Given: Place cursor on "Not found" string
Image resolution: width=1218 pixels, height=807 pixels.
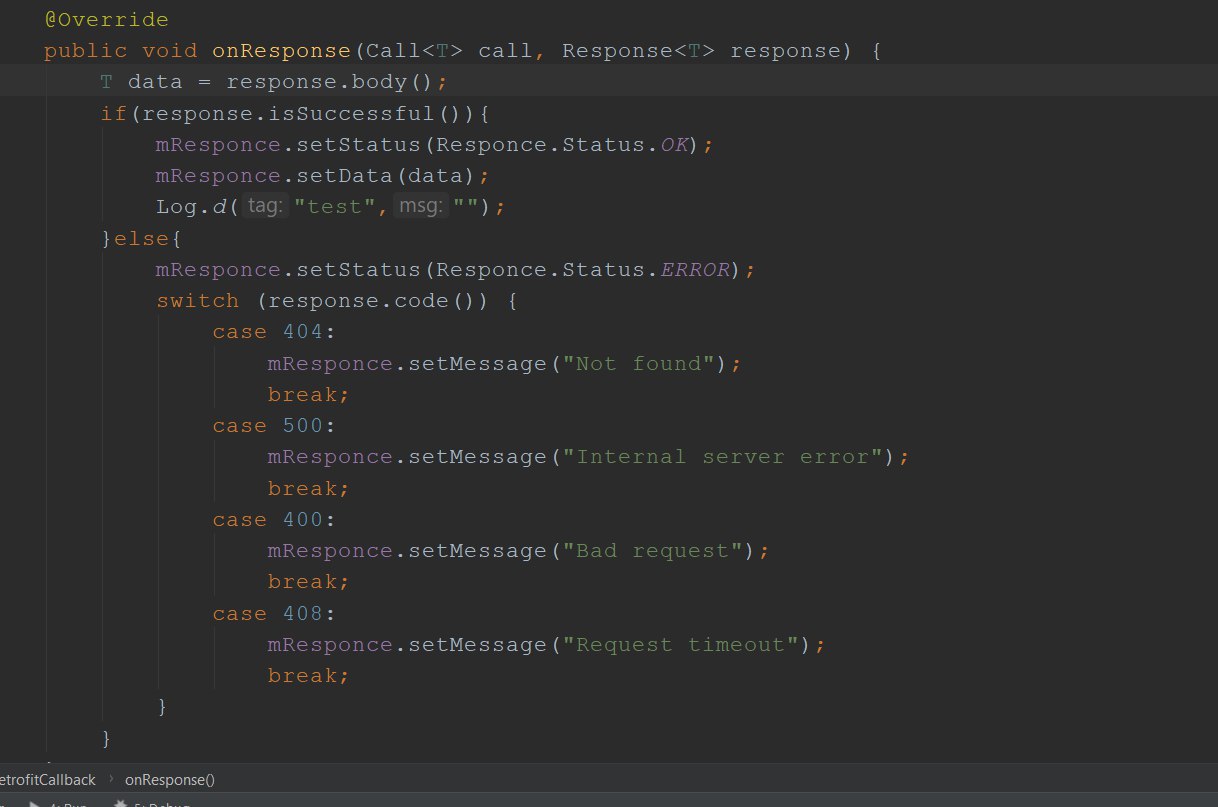Looking at the screenshot, I should pos(643,363).
